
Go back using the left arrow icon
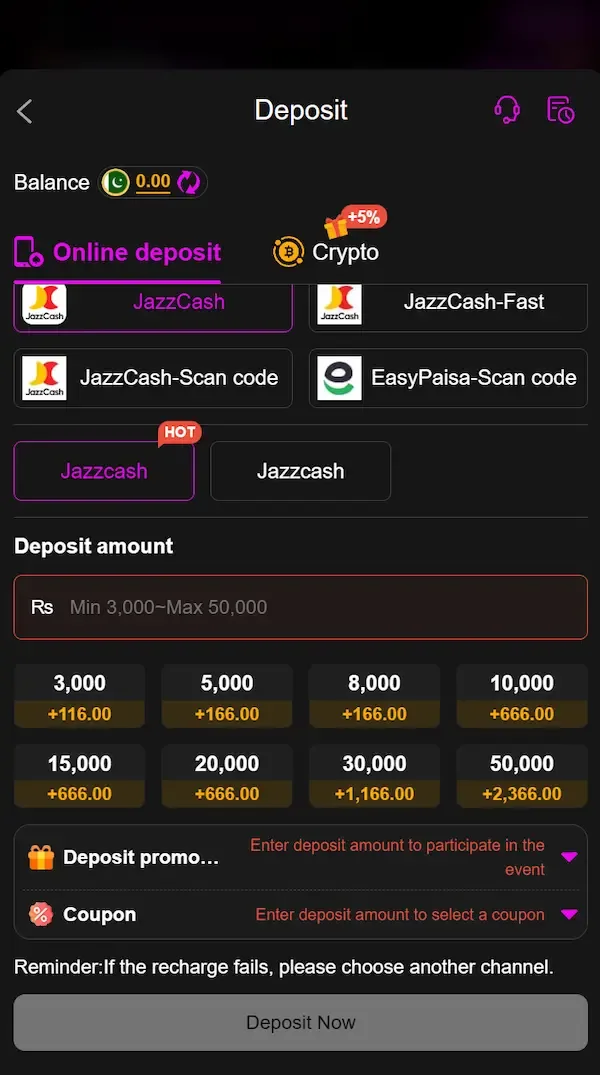25,111
